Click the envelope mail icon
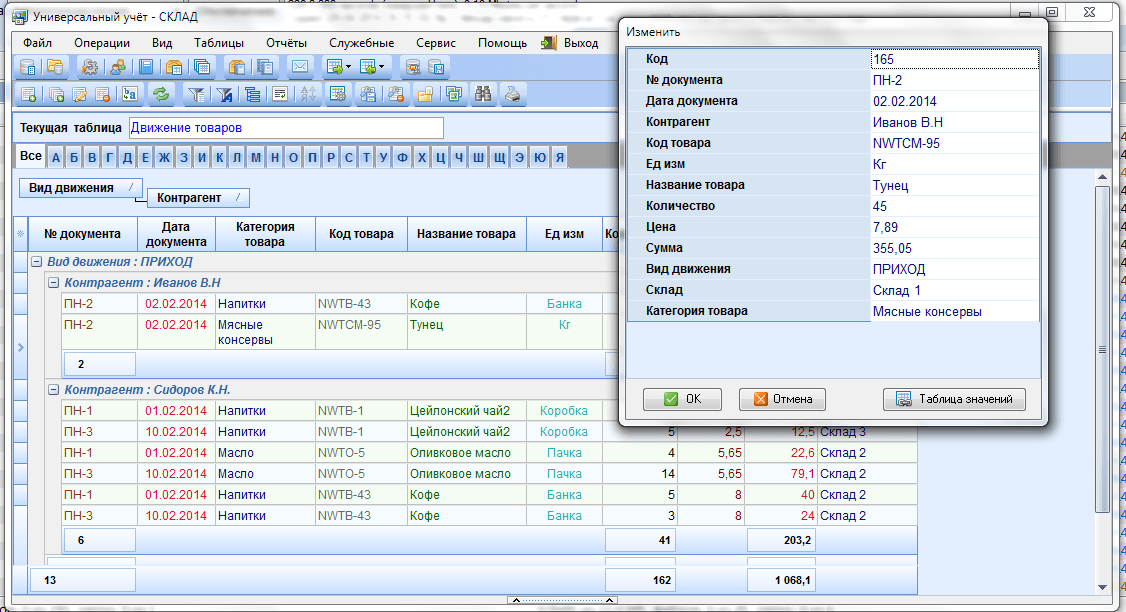 click(298, 68)
